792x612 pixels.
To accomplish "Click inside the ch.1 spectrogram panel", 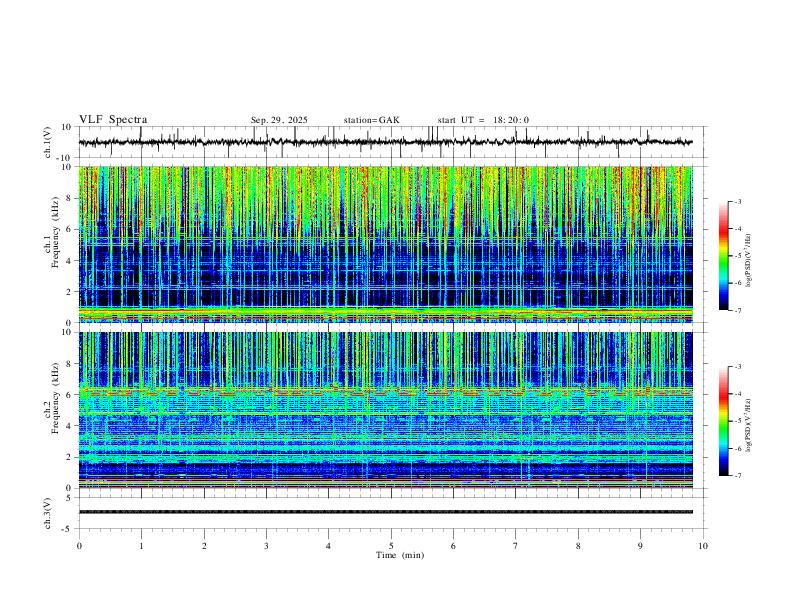I will click(x=385, y=244).
